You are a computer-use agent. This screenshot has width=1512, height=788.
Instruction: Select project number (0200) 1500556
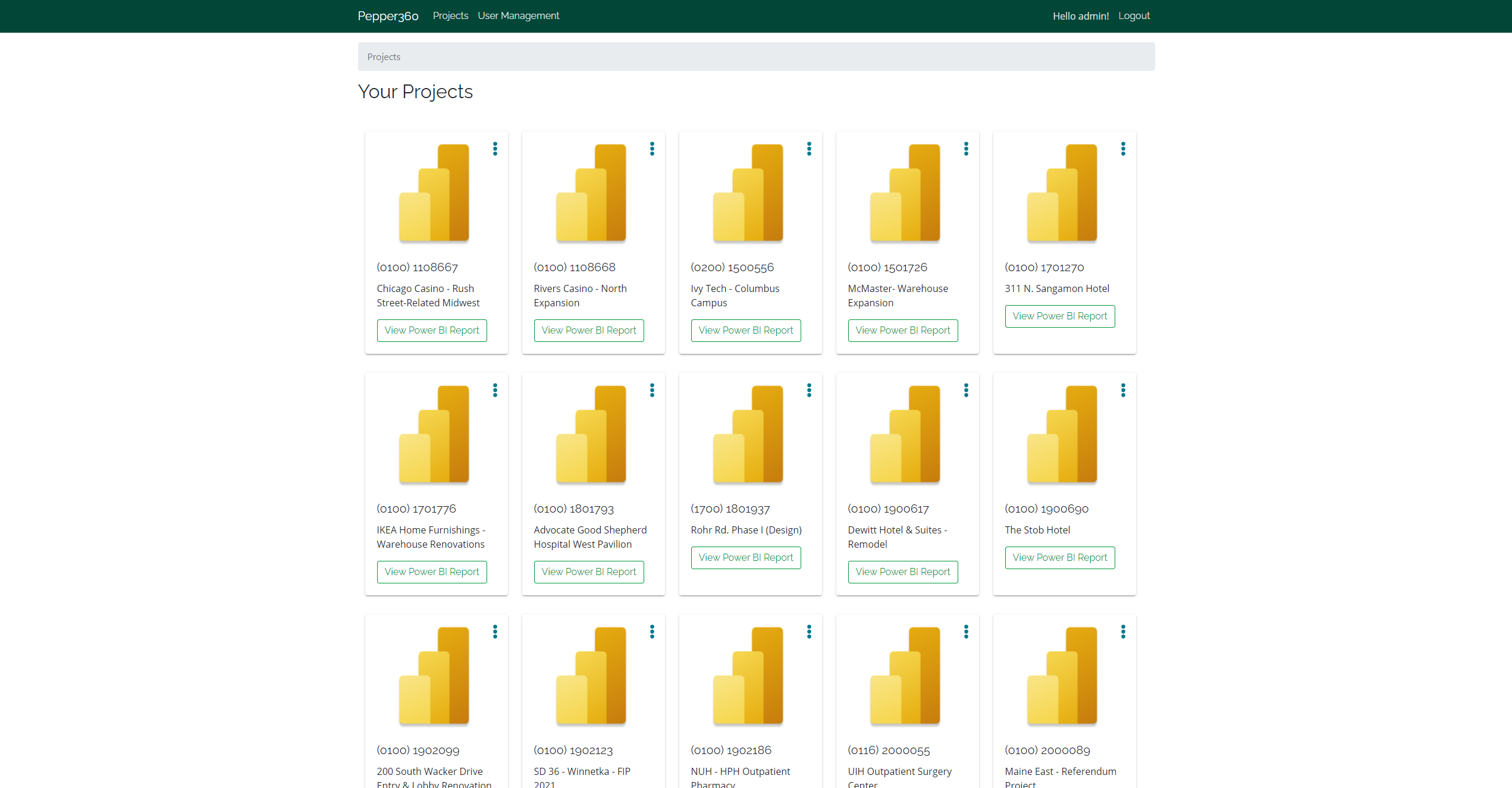(x=732, y=268)
